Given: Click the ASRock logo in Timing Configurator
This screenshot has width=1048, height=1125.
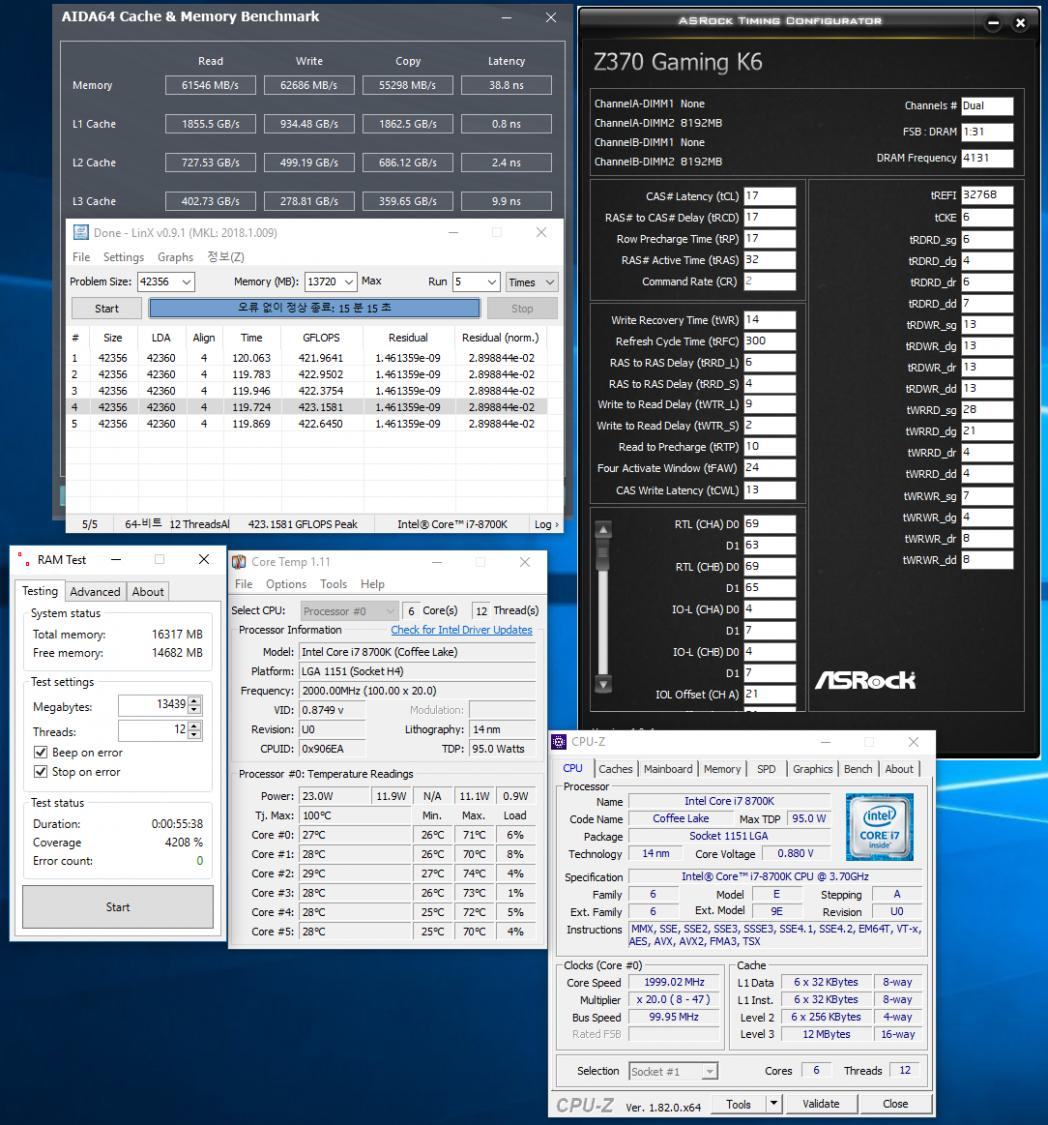Looking at the screenshot, I should (865, 680).
